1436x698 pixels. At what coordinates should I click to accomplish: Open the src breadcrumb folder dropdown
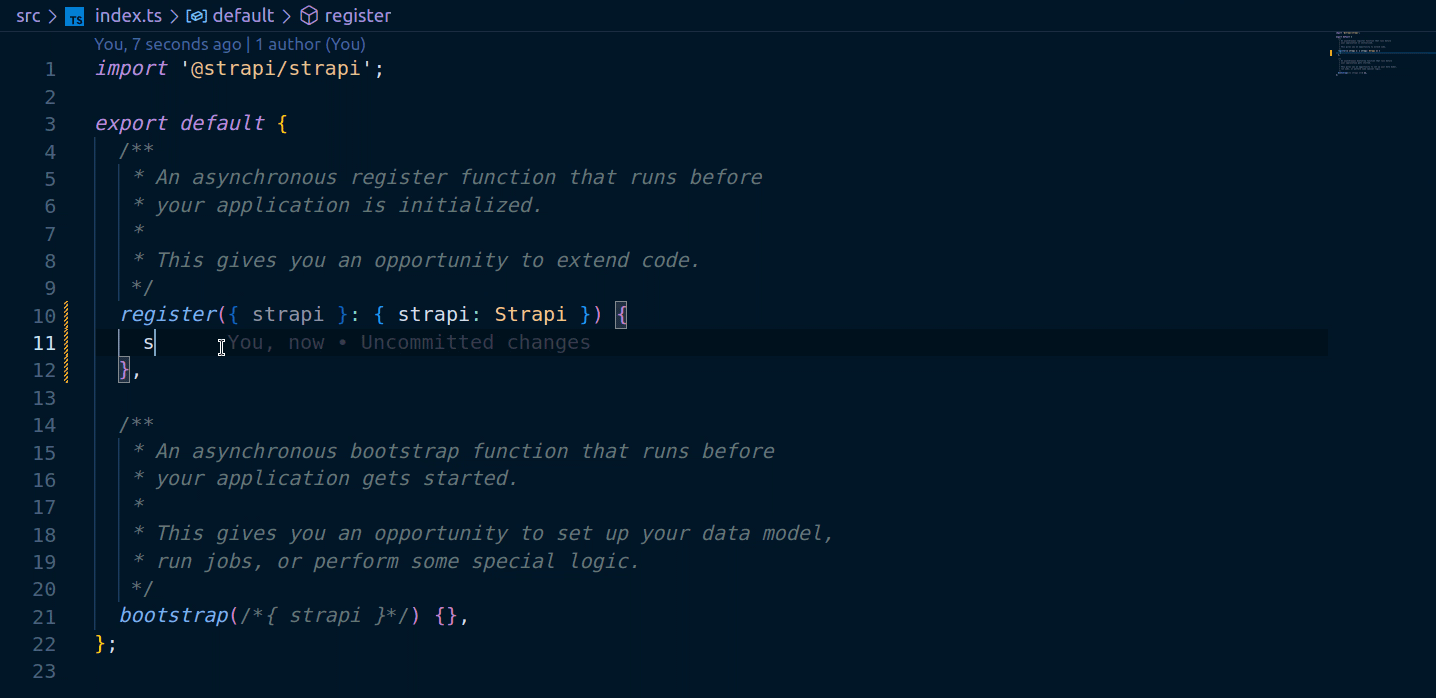(27, 16)
